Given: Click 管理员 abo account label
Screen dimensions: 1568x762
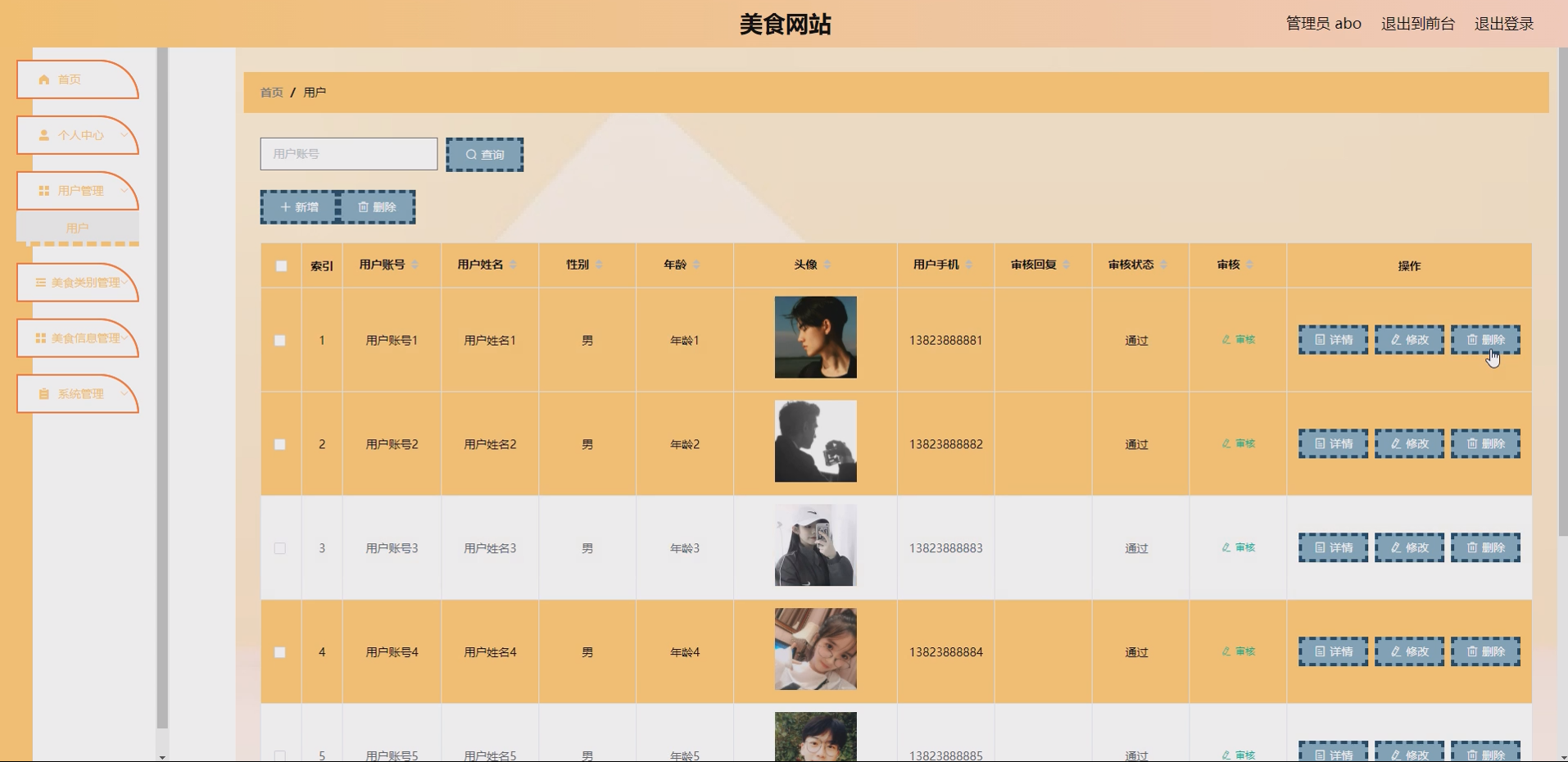Looking at the screenshot, I should pyautogui.click(x=1323, y=24).
